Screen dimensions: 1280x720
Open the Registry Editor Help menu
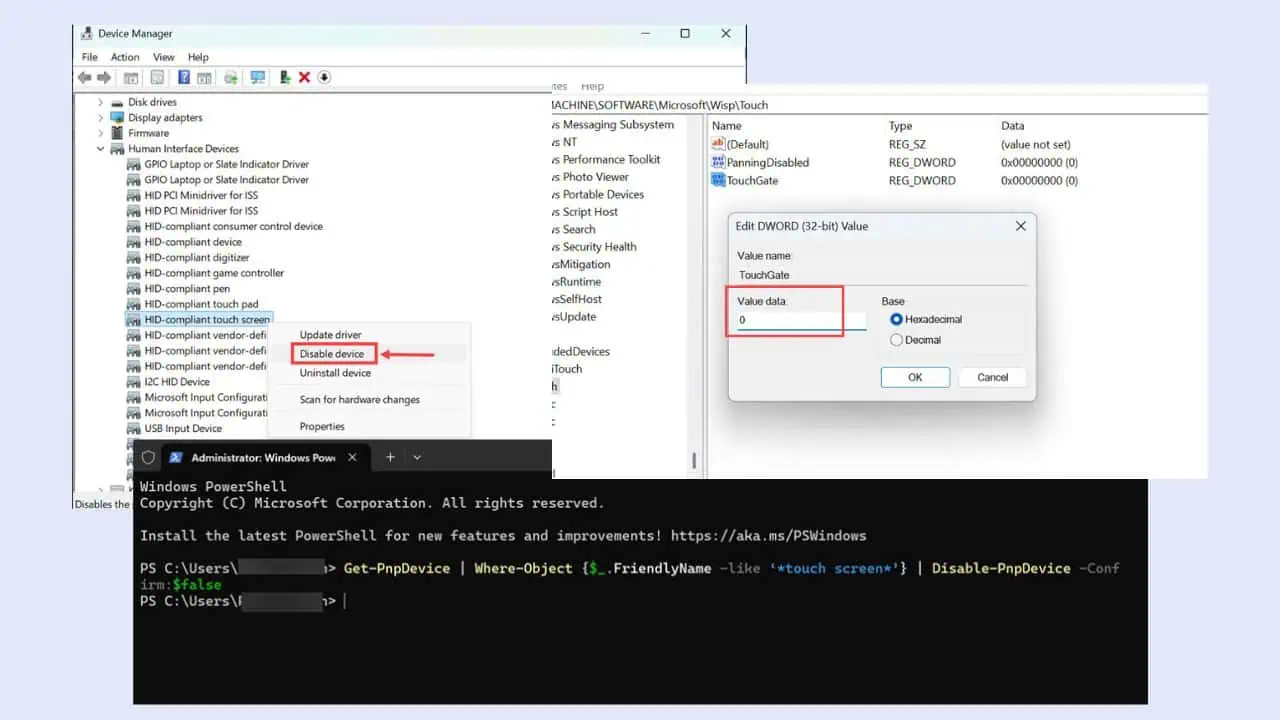pos(593,87)
